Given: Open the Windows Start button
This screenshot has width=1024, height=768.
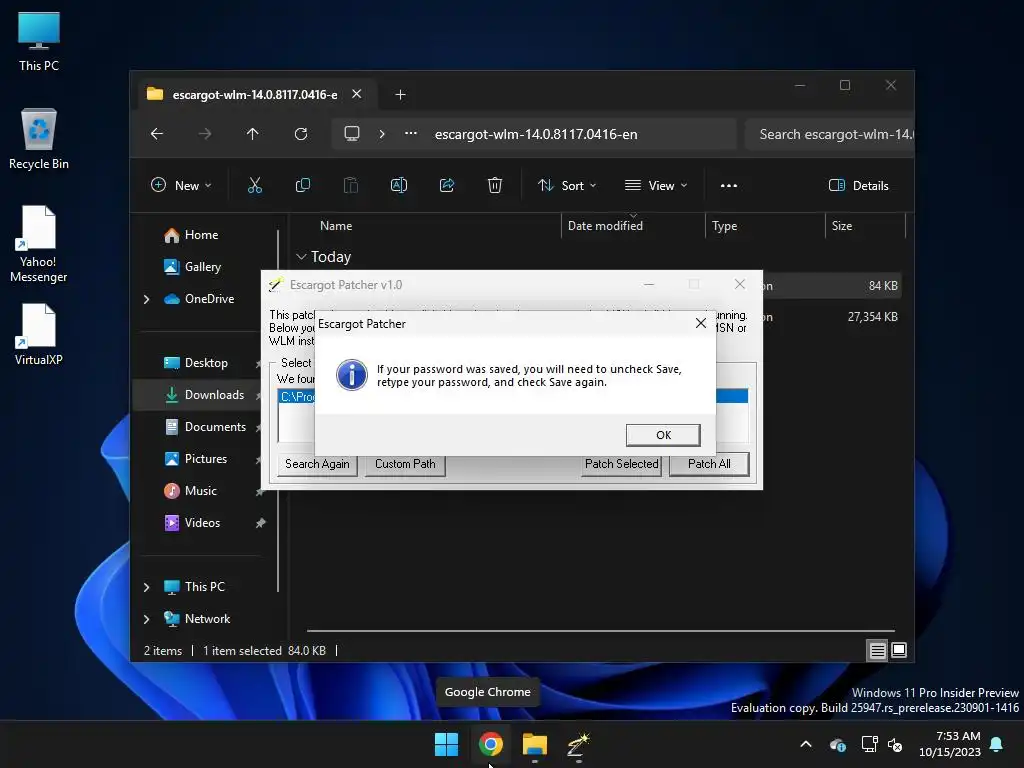Looking at the screenshot, I should point(447,744).
